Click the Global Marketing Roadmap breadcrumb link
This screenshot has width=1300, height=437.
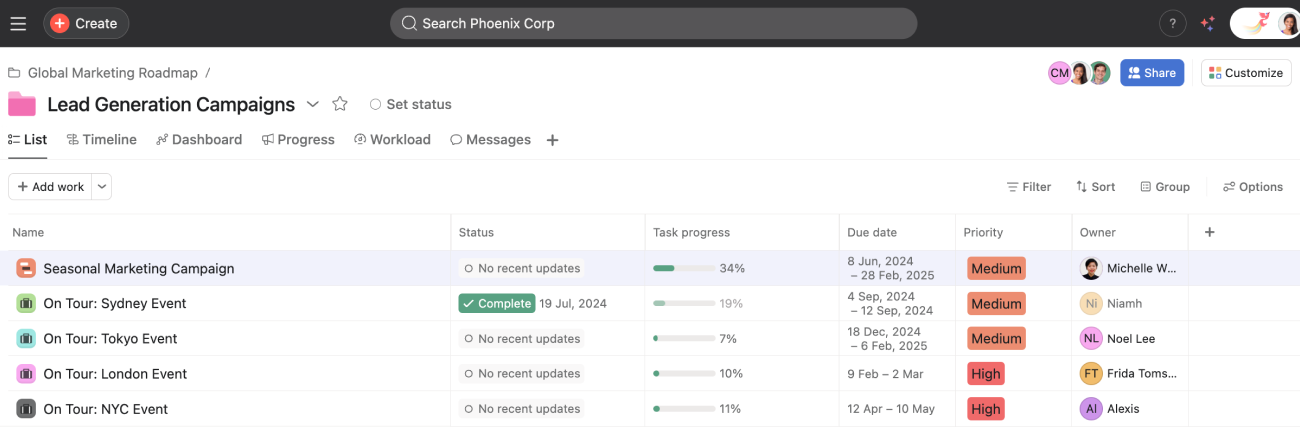coord(113,73)
